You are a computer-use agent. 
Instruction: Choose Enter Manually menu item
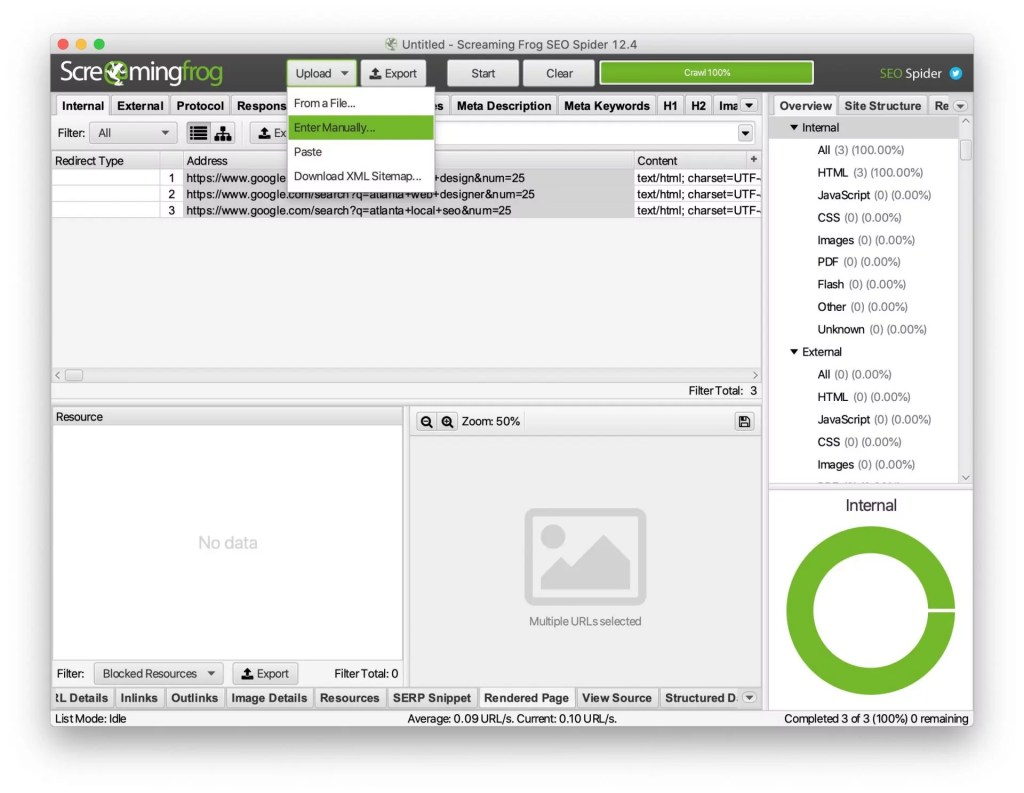click(360, 127)
